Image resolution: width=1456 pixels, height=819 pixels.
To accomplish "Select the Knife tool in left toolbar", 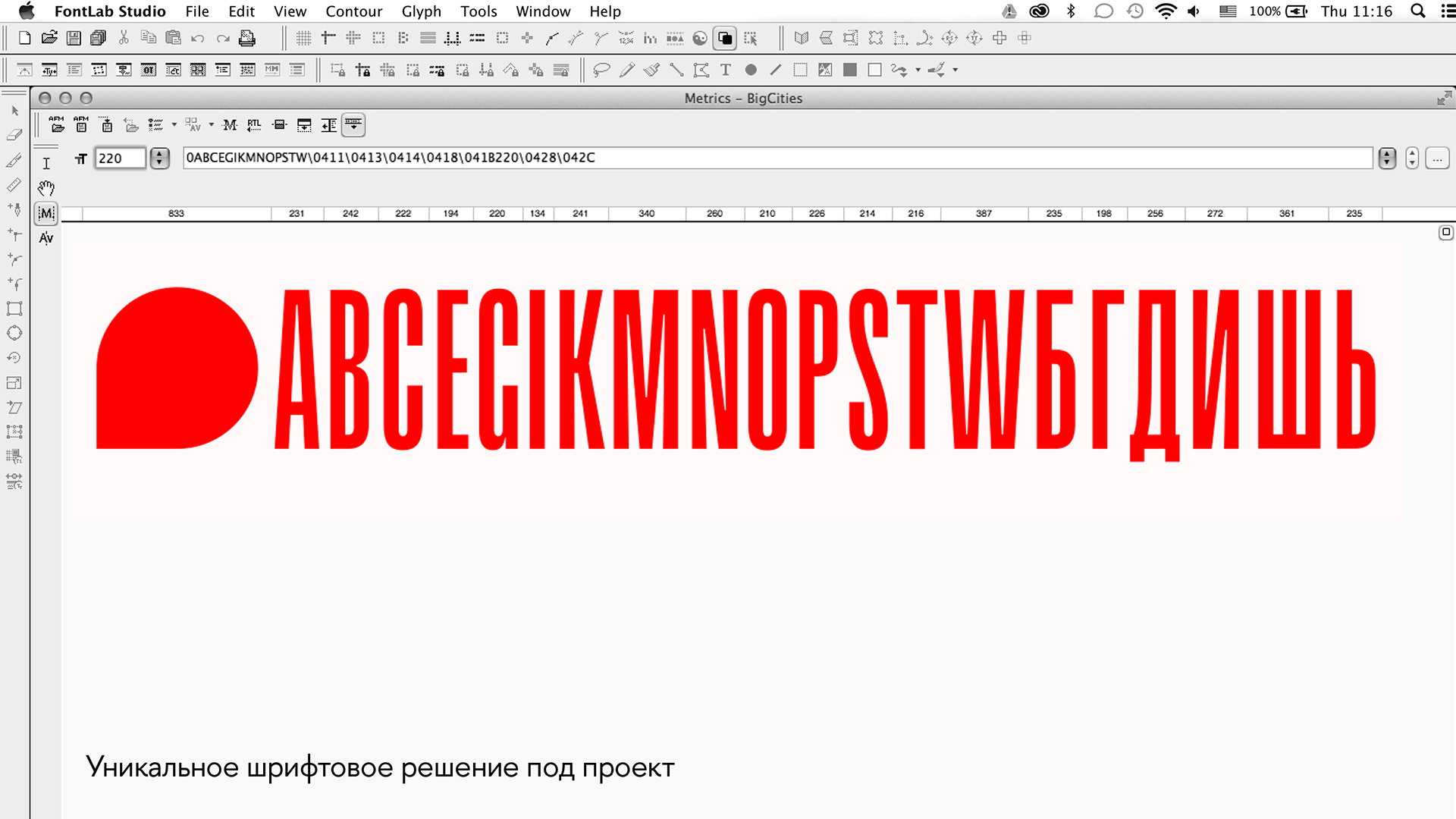I will 14,160.
